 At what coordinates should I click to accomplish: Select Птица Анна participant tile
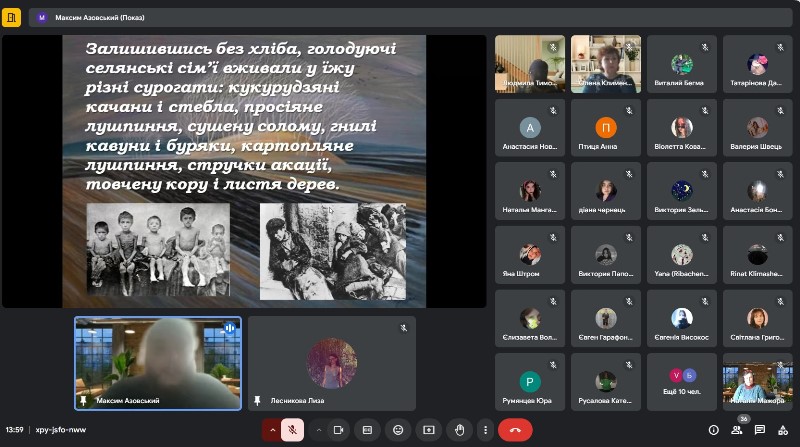click(606, 128)
